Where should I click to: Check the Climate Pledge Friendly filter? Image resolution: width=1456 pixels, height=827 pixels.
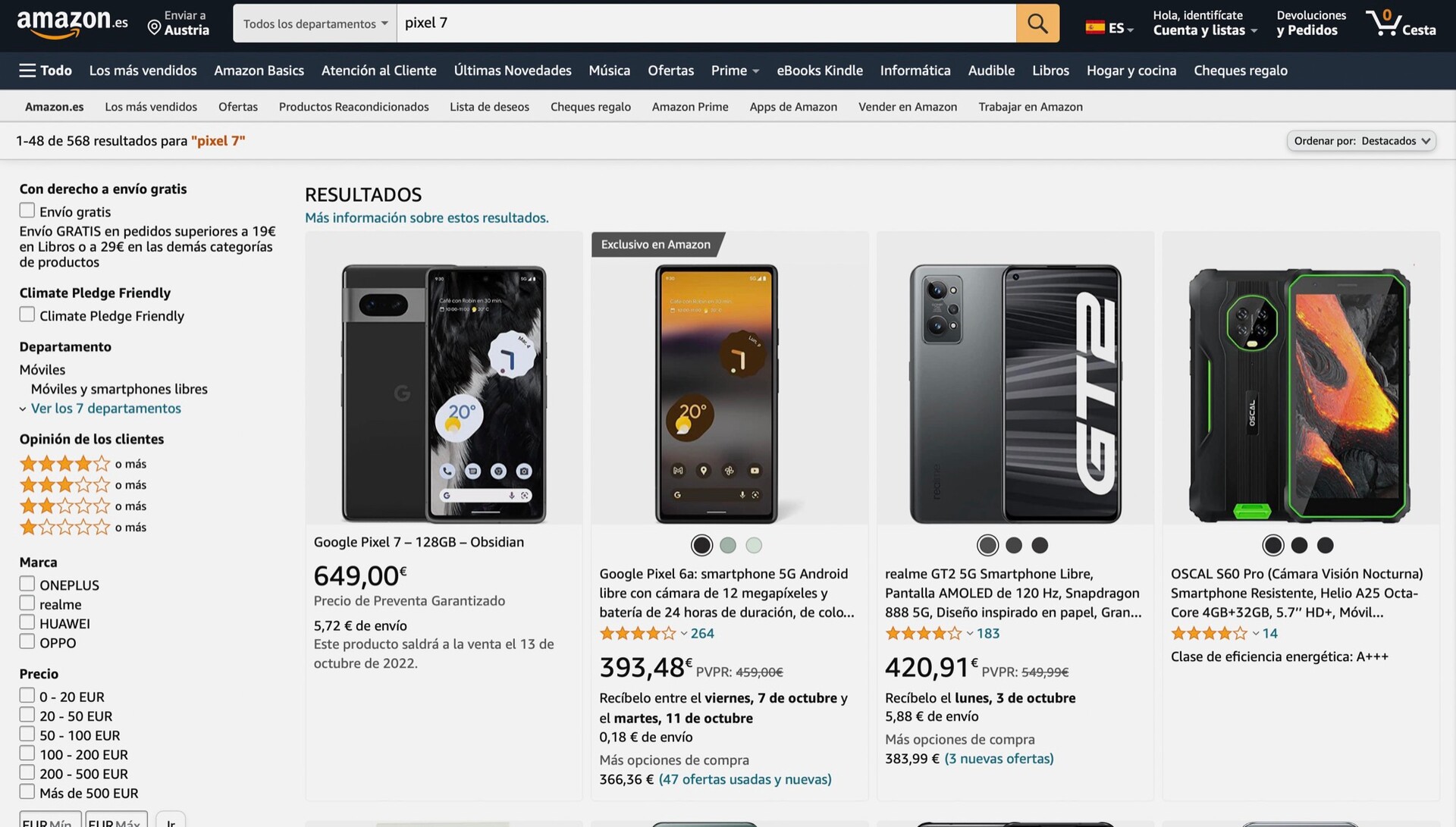click(x=27, y=315)
